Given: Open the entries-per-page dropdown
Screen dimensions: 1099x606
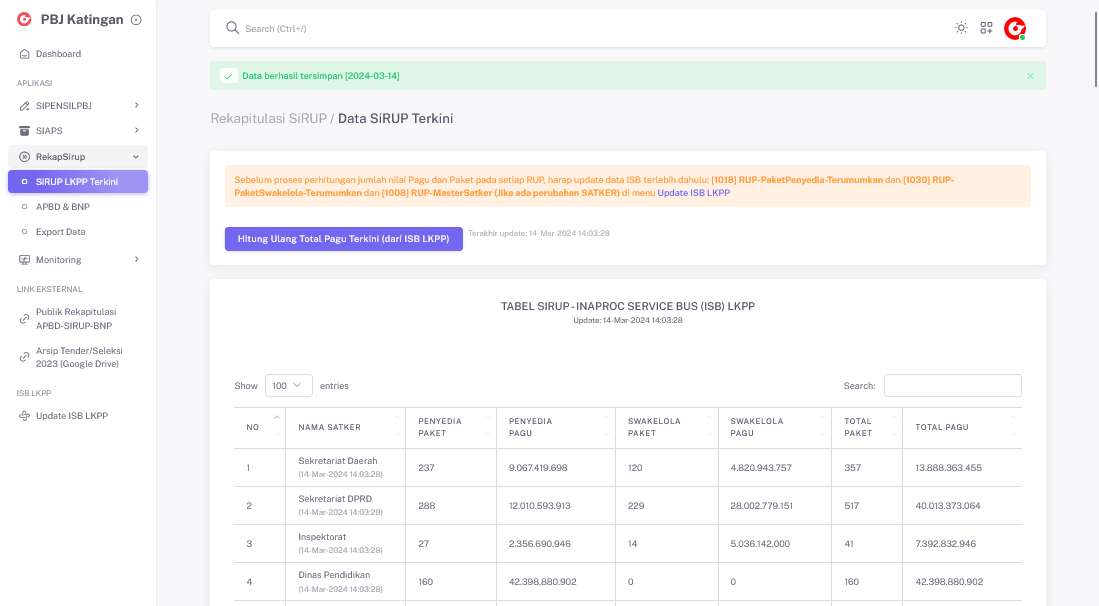Looking at the screenshot, I should (x=288, y=386).
